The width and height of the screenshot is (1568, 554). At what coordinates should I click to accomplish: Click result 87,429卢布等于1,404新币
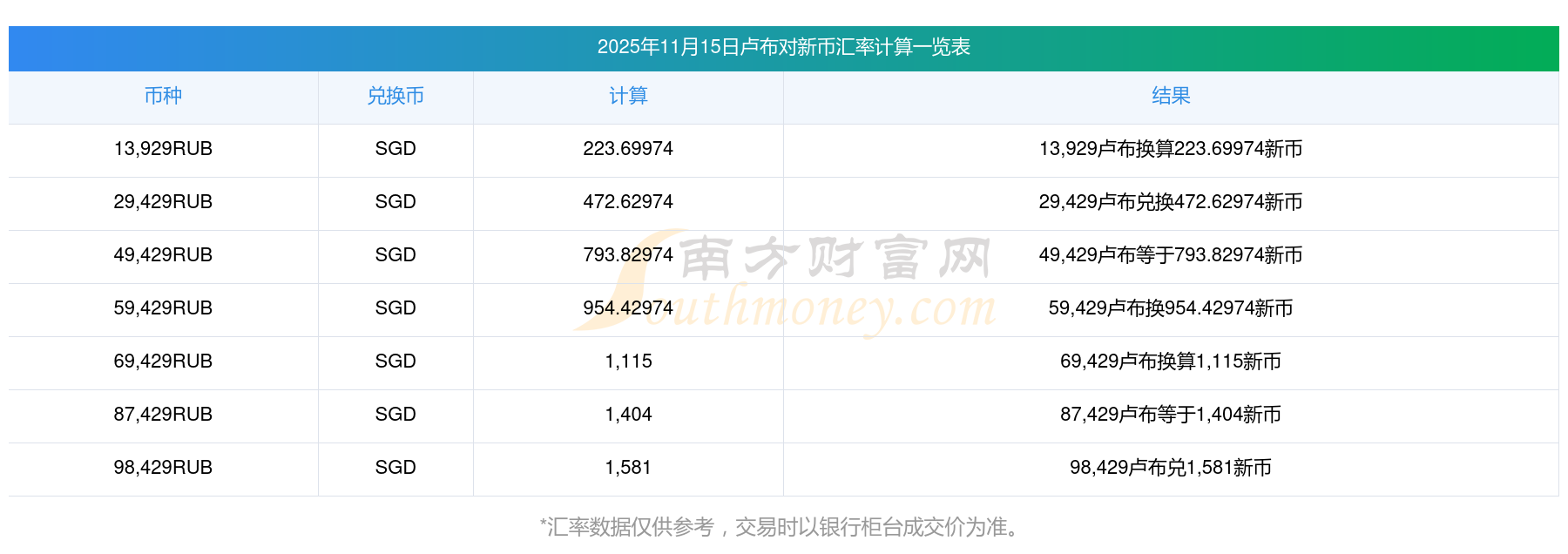pyautogui.click(x=1171, y=415)
